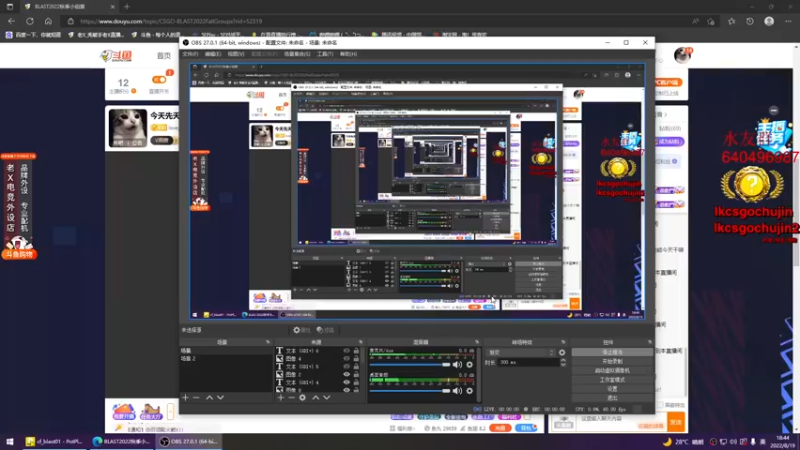The image size is (800, 450).
Task: Open OBS Edit menu
Action: [213, 54]
